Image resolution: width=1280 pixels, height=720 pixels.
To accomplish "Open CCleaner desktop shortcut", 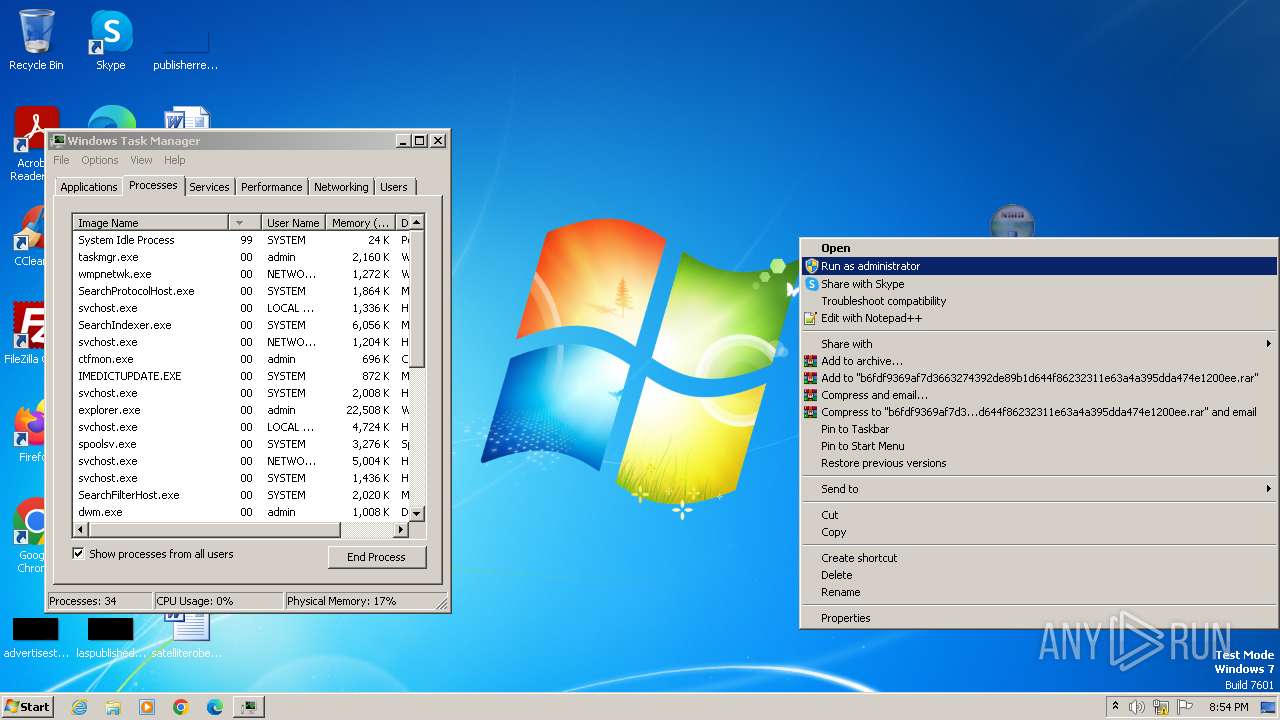I will (28, 238).
